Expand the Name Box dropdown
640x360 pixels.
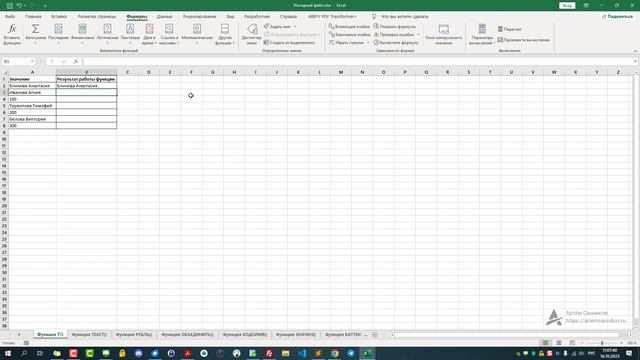(x=32, y=61)
